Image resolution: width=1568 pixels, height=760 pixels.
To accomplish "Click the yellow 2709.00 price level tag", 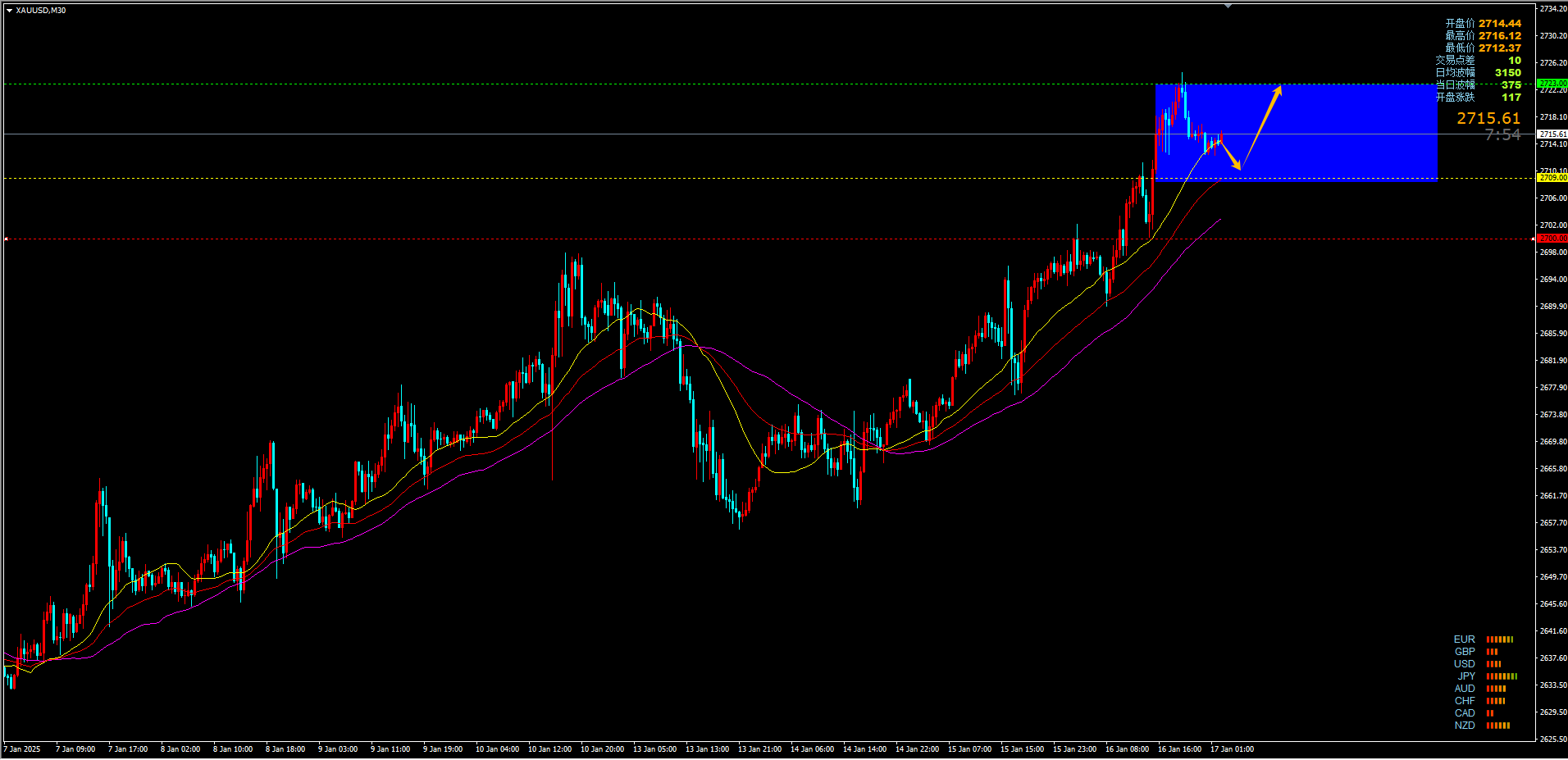I will (x=1552, y=178).
